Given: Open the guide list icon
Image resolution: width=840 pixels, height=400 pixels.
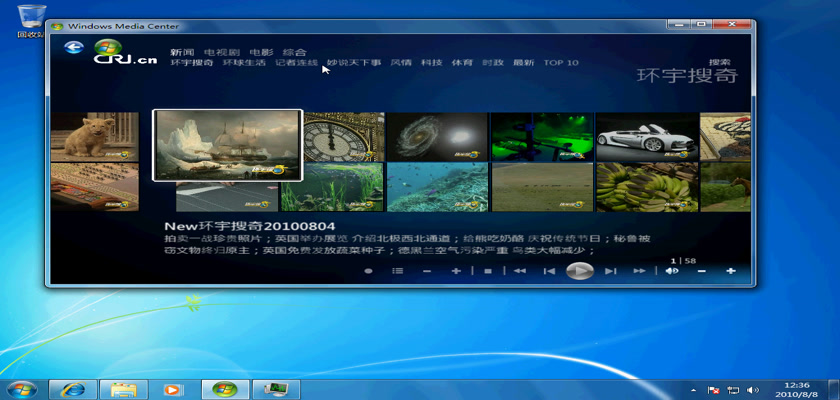Looking at the screenshot, I should click(397, 271).
